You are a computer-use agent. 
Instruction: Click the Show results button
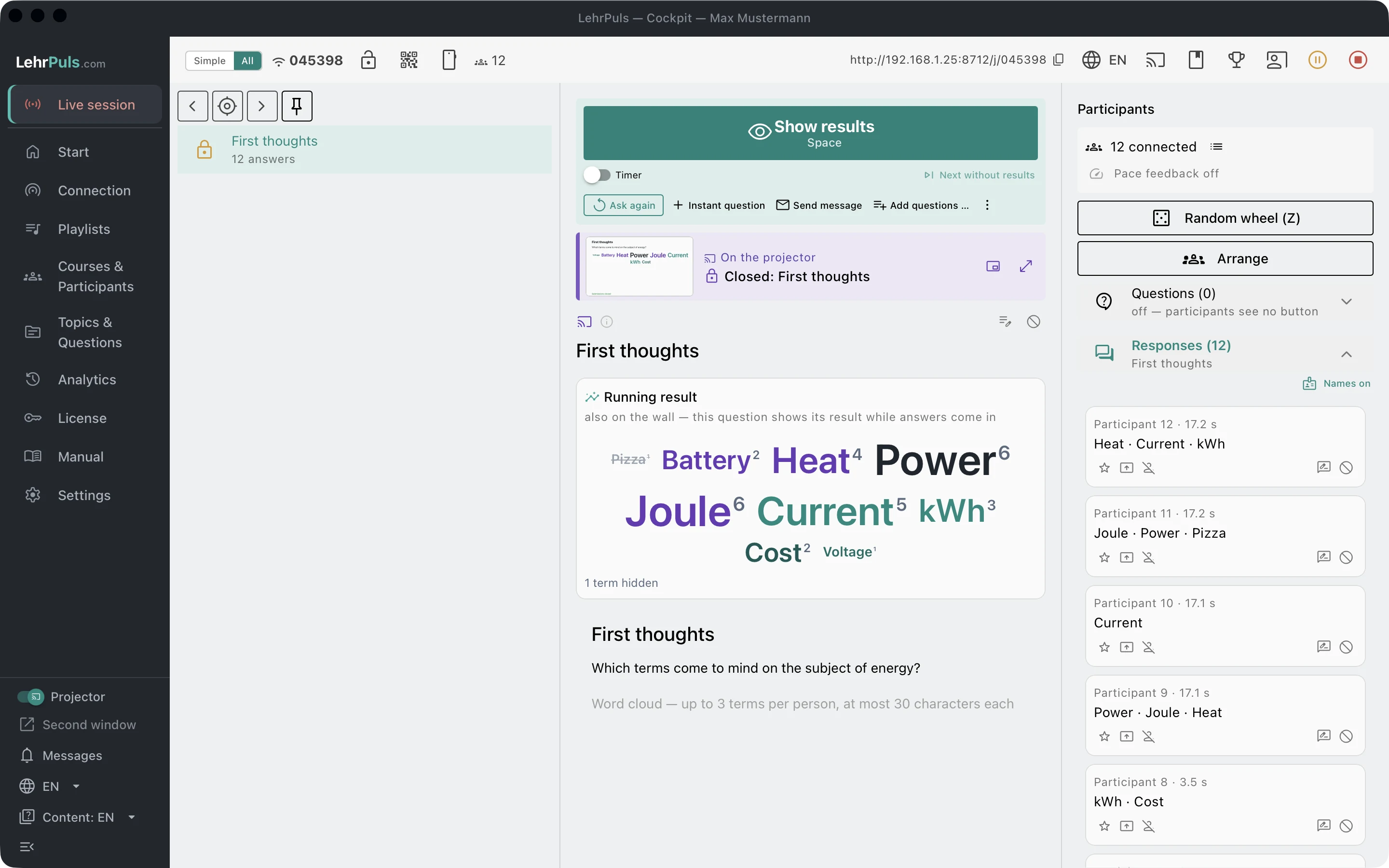pos(810,133)
